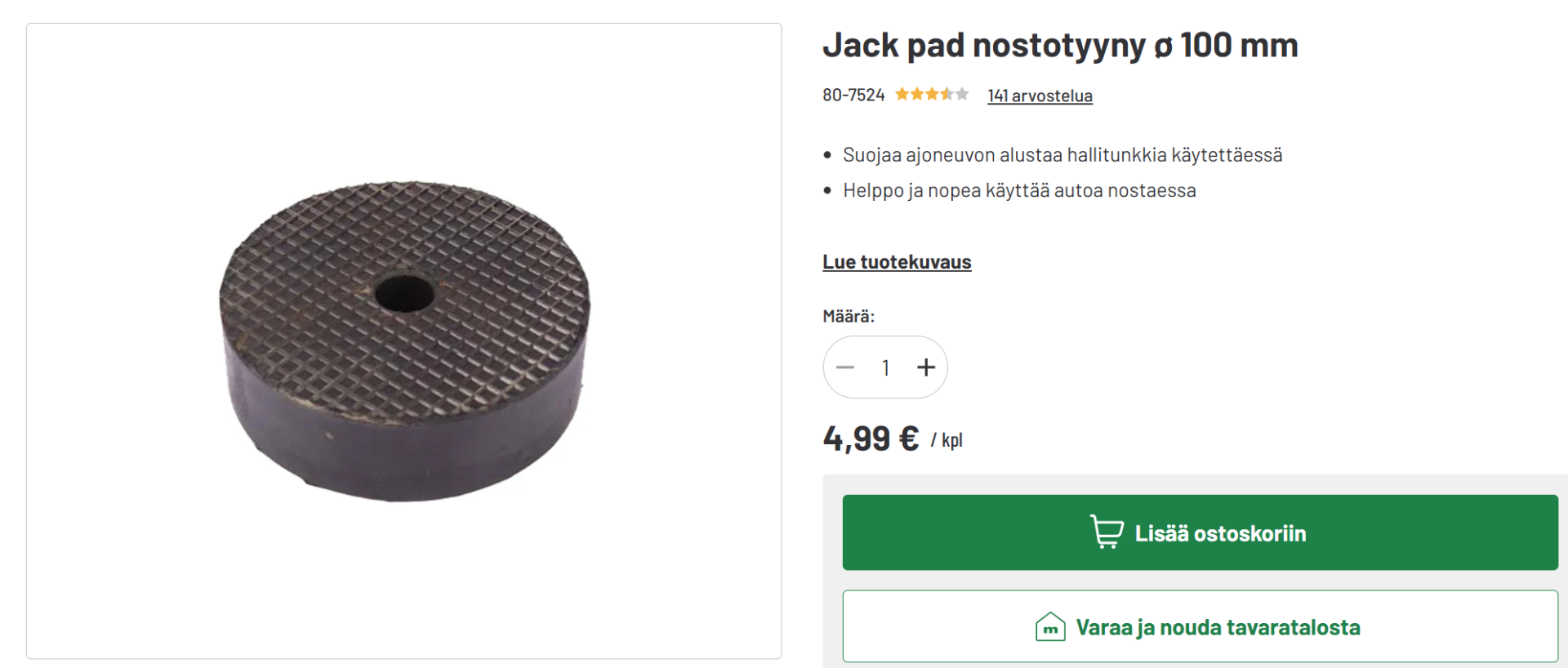The height and width of the screenshot is (668, 1568).
Task: Click the 4,99 € price text
Action: pyautogui.click(x=871, y=439)
